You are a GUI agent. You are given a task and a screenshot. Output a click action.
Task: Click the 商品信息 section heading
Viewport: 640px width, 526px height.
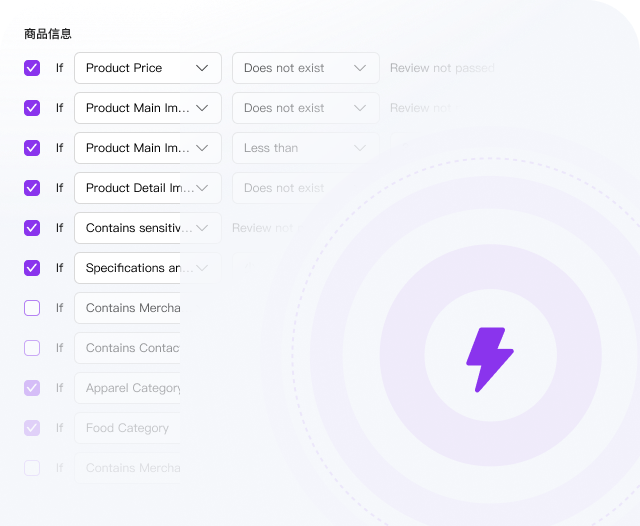[x=48, y=34]
